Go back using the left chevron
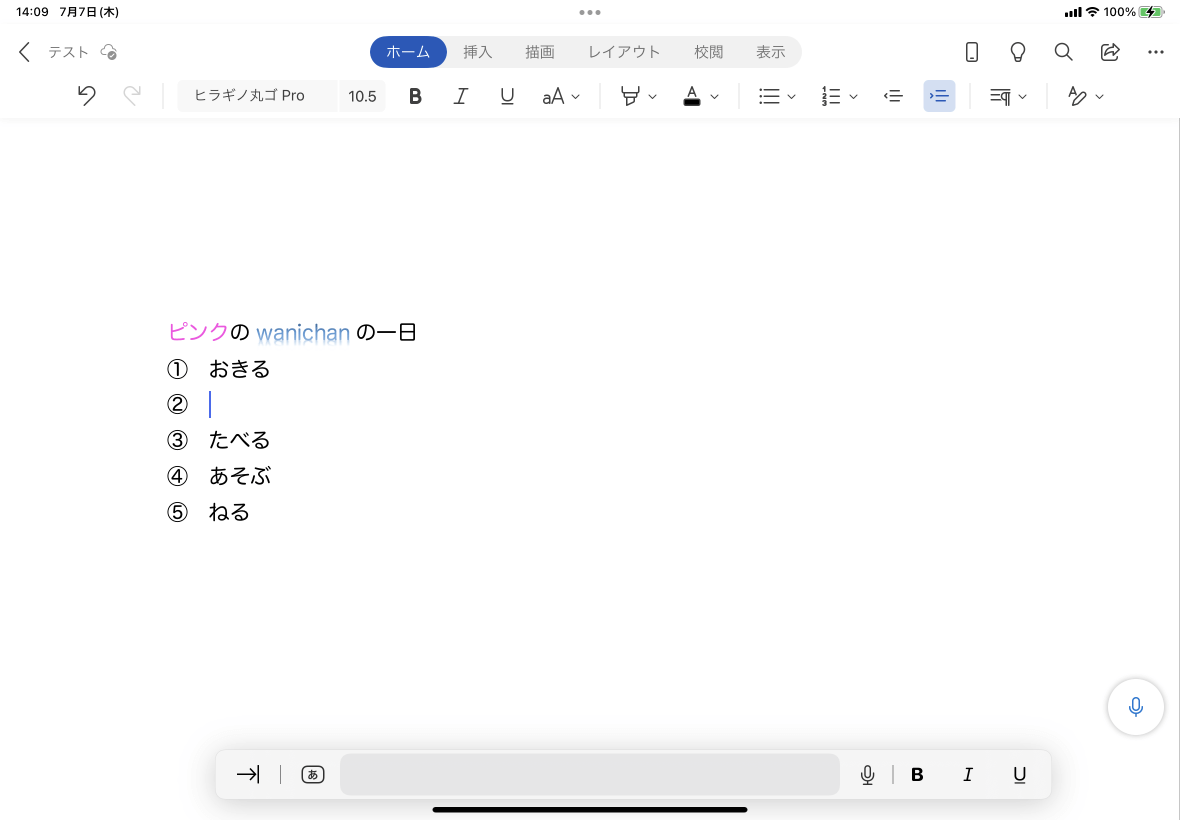The height and width of the screenshot is (820, 1180). coord(24,52)
